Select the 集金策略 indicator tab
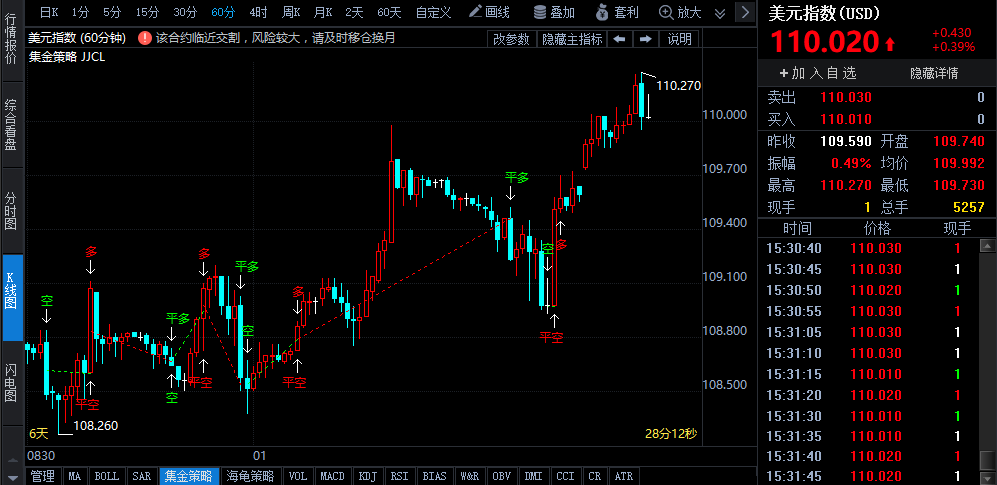The image size is (997, 485). (x=189, y=476)
